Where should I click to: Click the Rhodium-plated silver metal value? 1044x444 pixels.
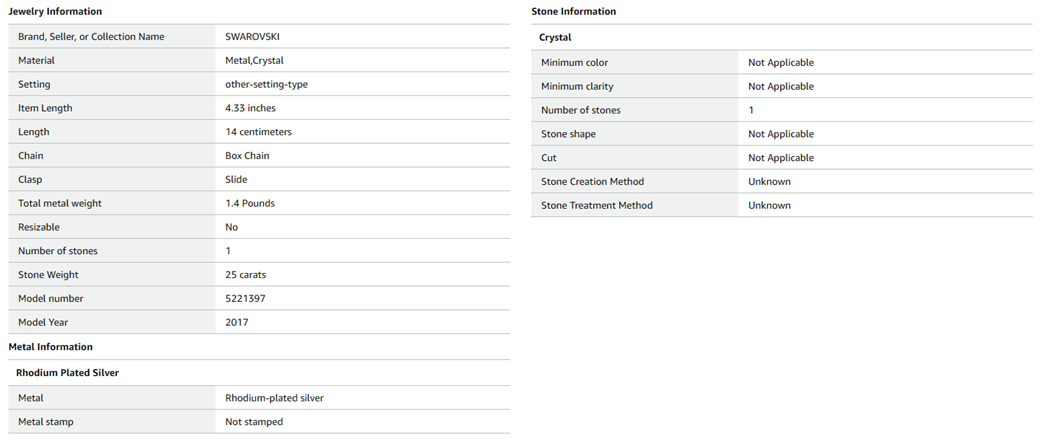coord(274,398)
